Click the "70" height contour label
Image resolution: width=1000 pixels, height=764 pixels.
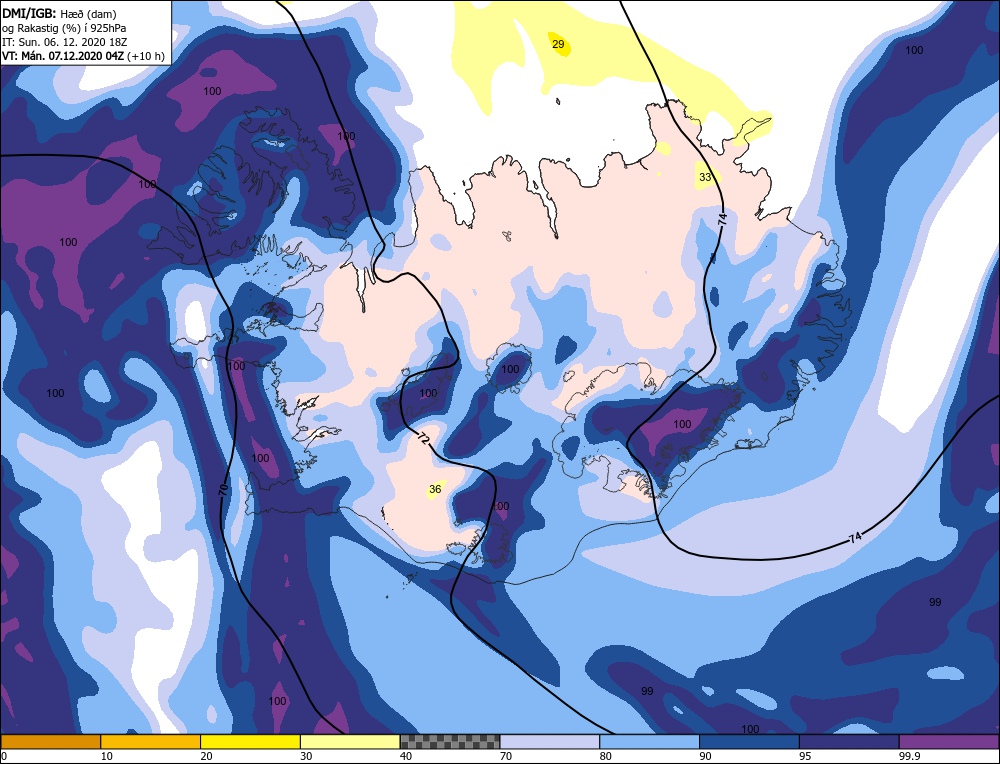coord(223,490)
